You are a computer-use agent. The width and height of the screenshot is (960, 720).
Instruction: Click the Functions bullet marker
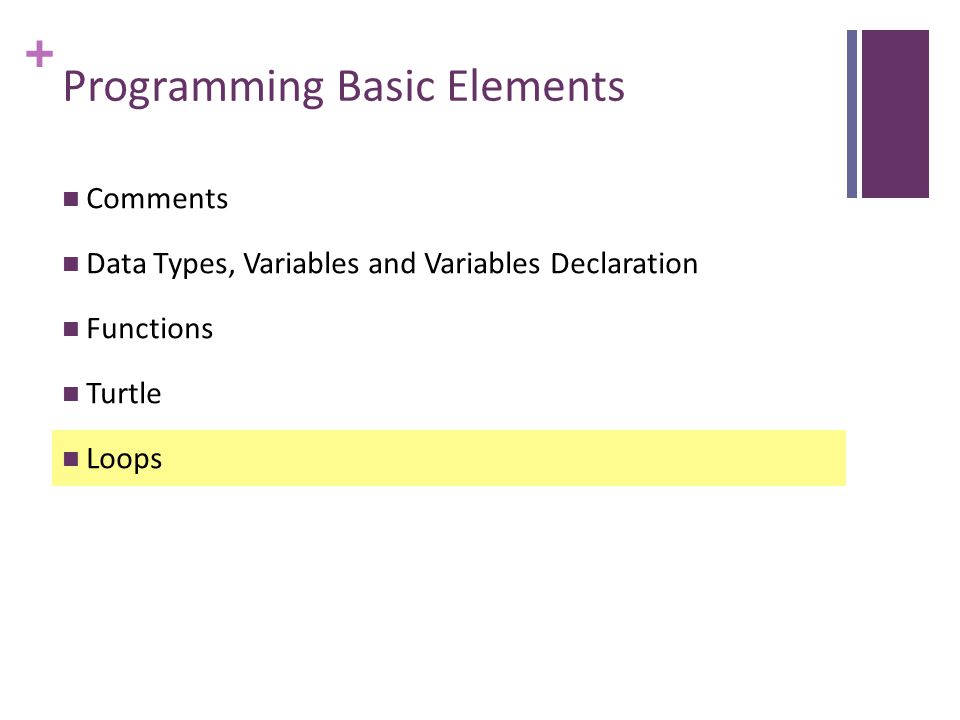point(71,329)
